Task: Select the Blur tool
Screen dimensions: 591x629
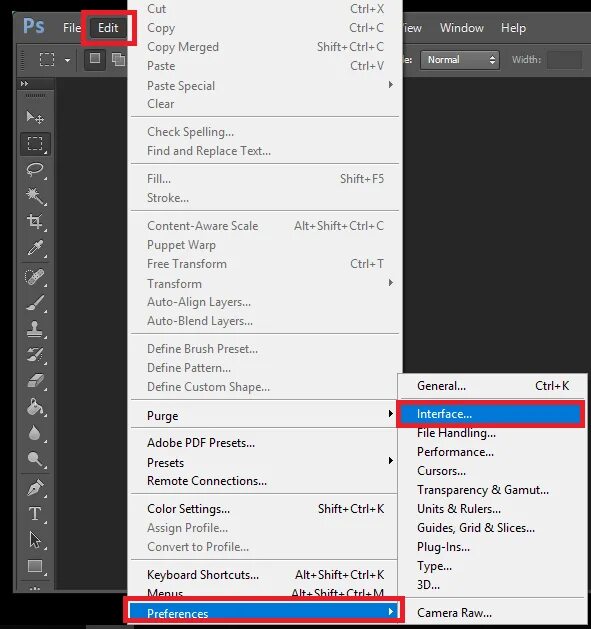Action: [35, 433]
